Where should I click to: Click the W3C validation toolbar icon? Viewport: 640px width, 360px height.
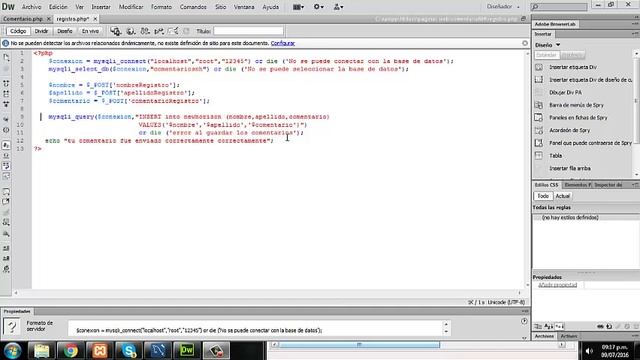point(159,31)
